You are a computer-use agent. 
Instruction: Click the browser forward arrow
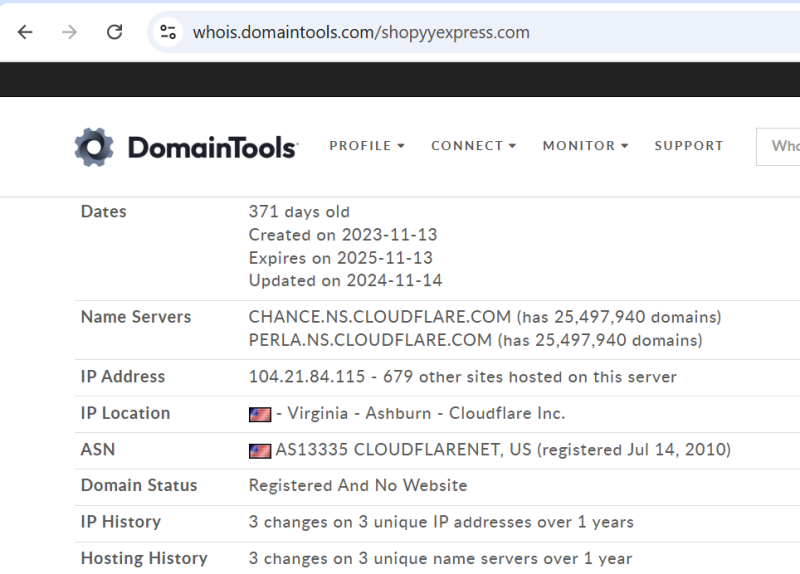click(x=69, y=32)
